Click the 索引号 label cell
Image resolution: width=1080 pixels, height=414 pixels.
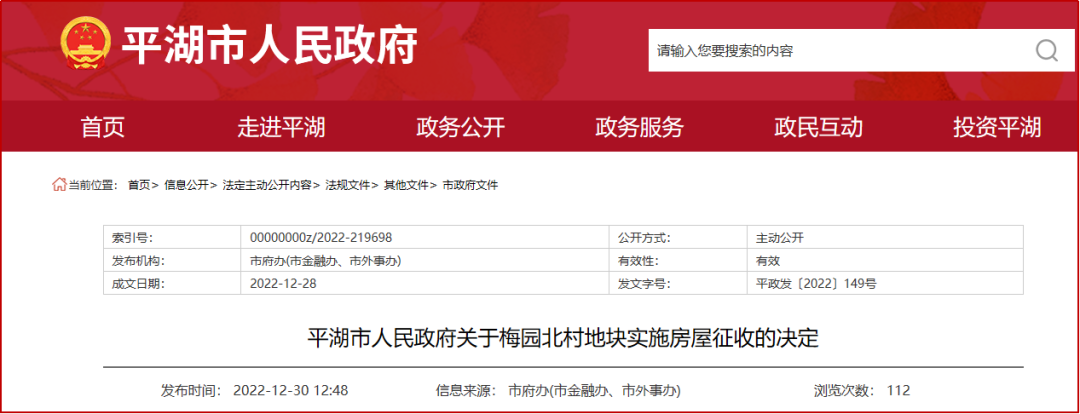pos(172,238)
